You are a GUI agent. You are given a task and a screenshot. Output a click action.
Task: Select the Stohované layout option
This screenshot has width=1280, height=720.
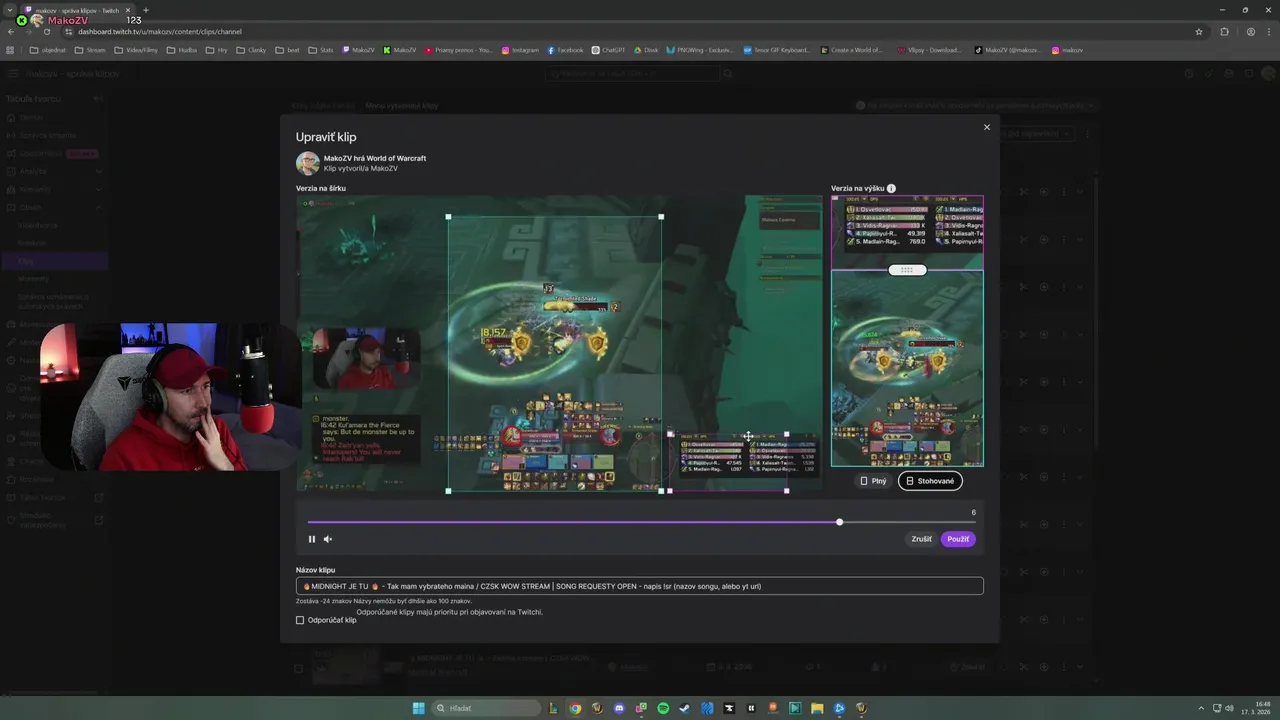tap(930, 481)
